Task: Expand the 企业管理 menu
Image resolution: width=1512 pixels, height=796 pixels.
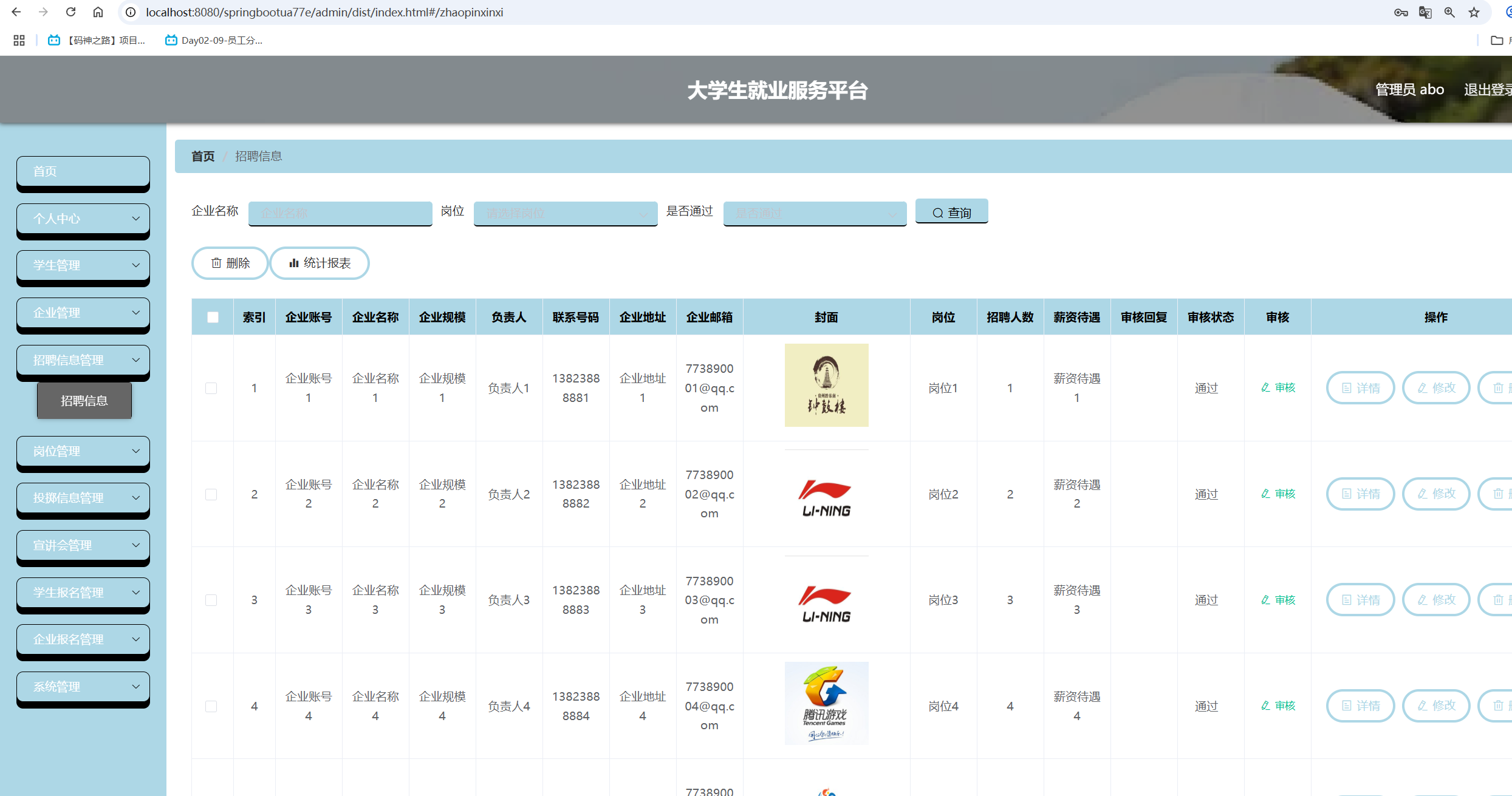Action: (83, 313)
